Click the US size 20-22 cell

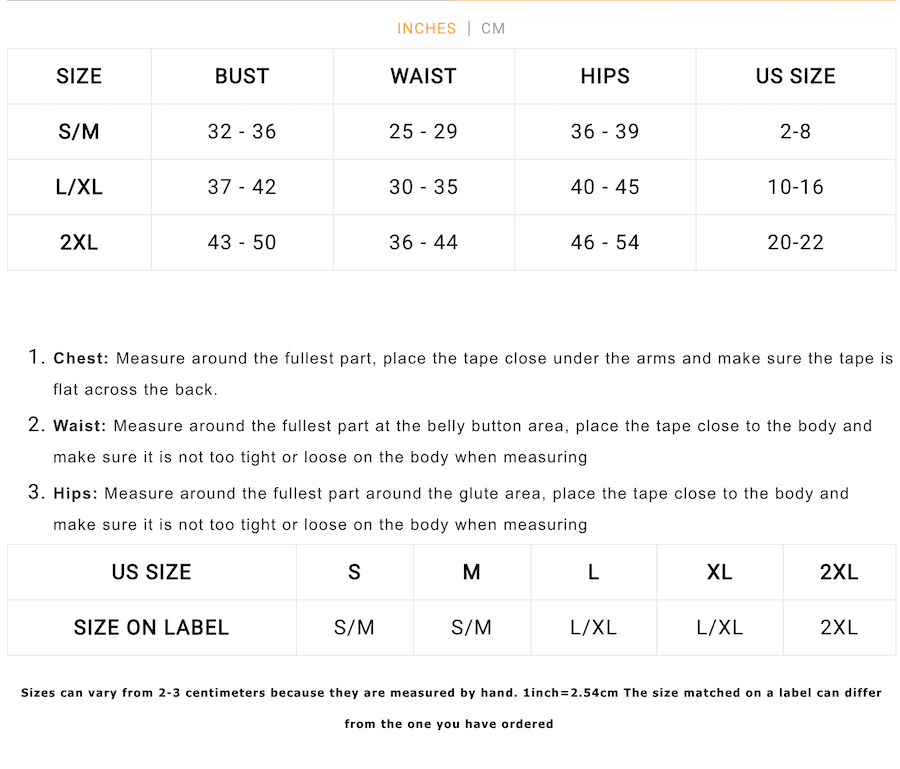(795, 242)
